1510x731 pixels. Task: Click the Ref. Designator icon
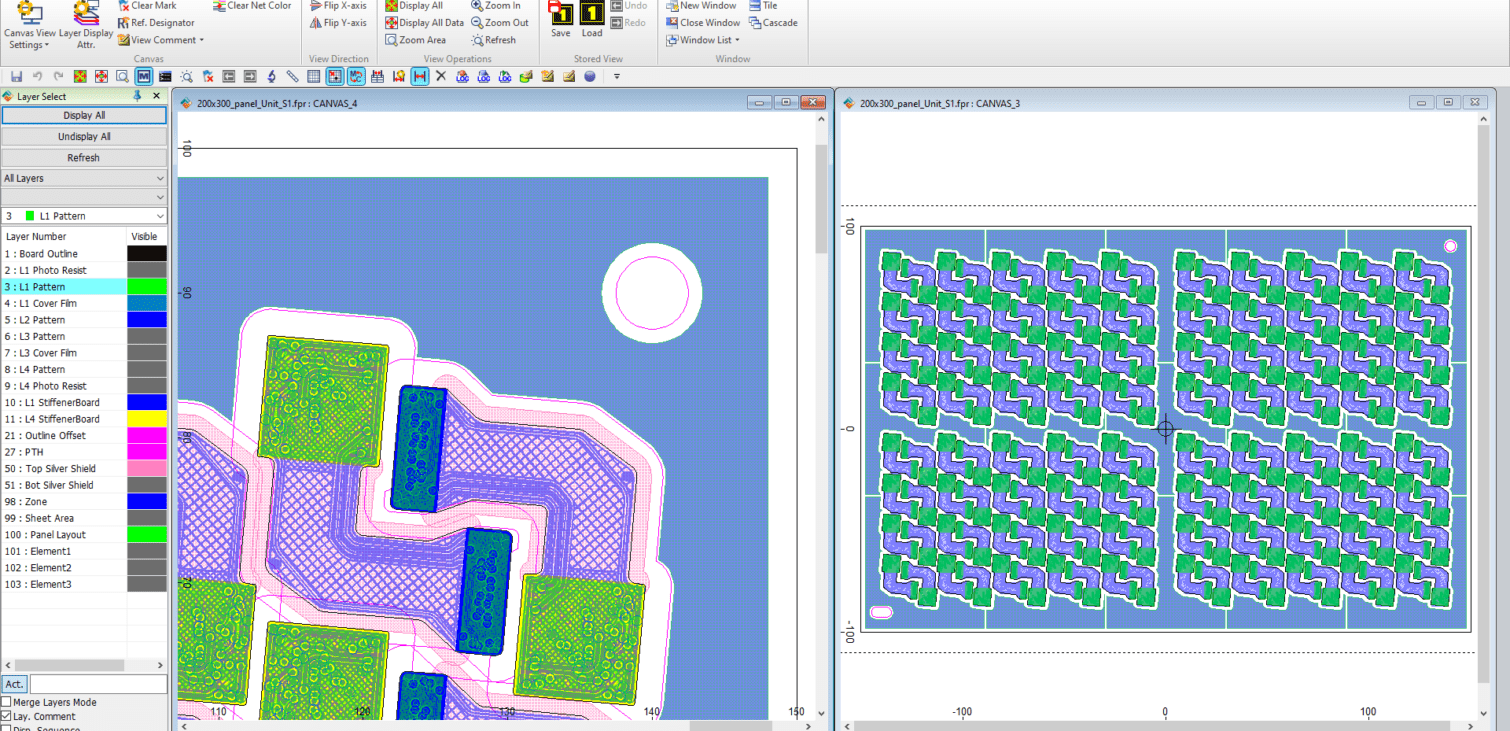coord(124,23)
